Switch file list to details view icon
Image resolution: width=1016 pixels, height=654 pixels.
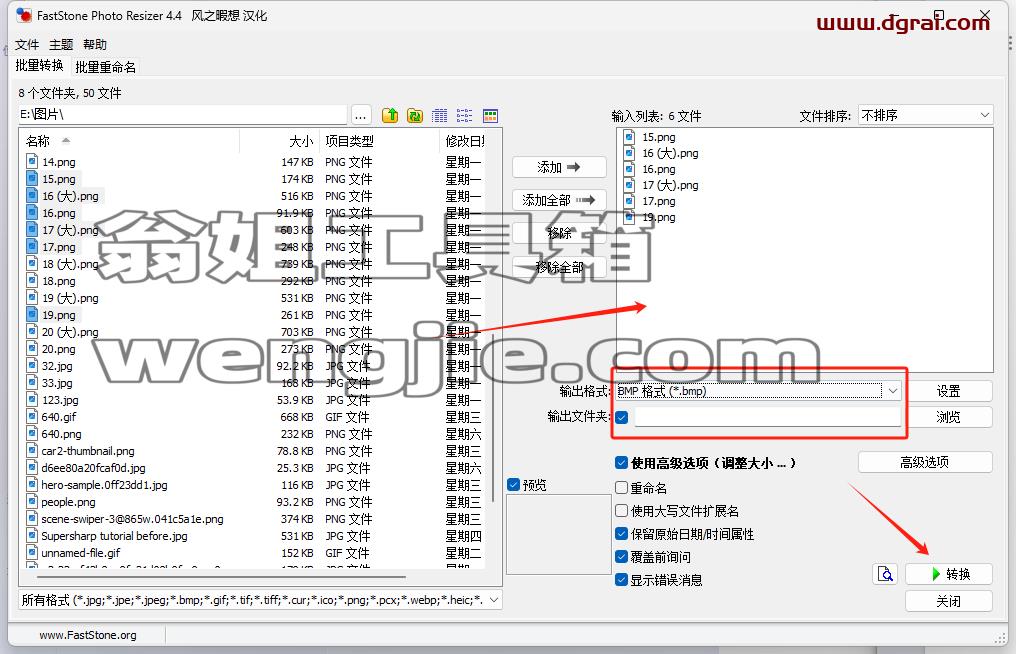click(x=440, y=115)
